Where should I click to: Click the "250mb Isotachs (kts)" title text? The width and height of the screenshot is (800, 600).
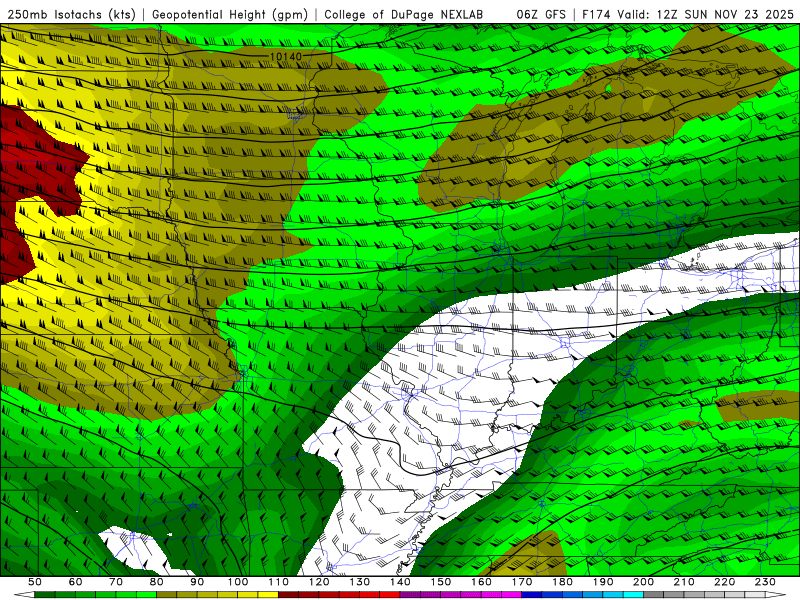71,15
